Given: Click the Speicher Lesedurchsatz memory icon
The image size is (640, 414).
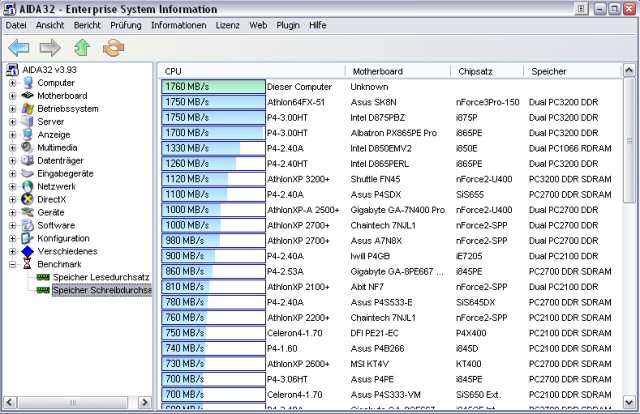Looking at the screenshot, I should click(43, 277).
